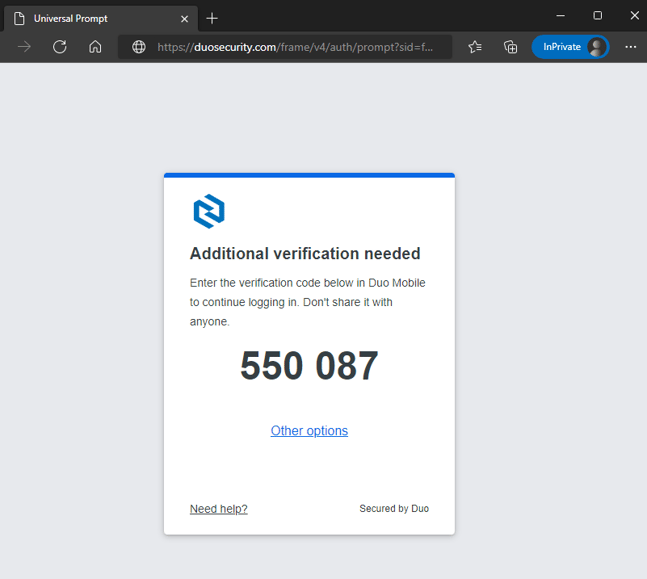Image resolution: width=647 pixels, height=579 pixels.
Task: Open the browser settings ellipsis menu
Action: pyautogui.click(x=630, y=47)
